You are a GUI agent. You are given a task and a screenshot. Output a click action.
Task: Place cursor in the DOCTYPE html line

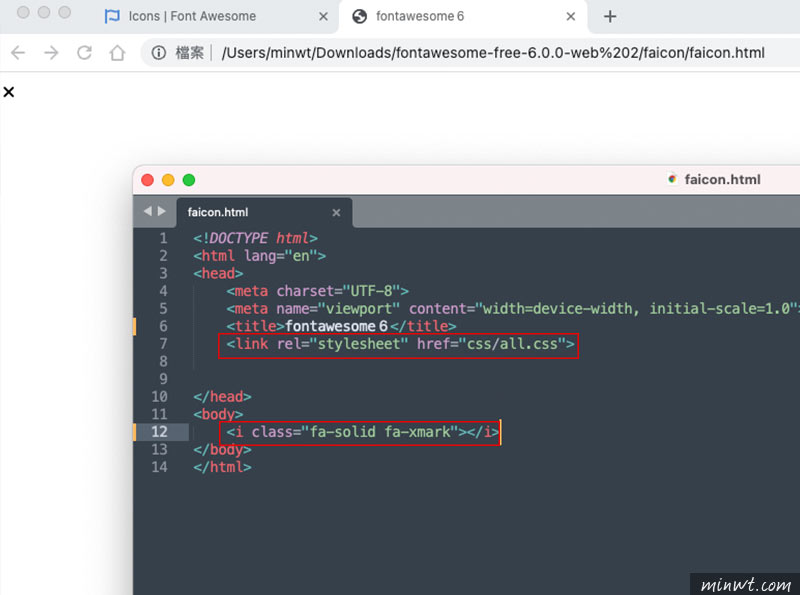pyautogui.click(x=255, y=238)
